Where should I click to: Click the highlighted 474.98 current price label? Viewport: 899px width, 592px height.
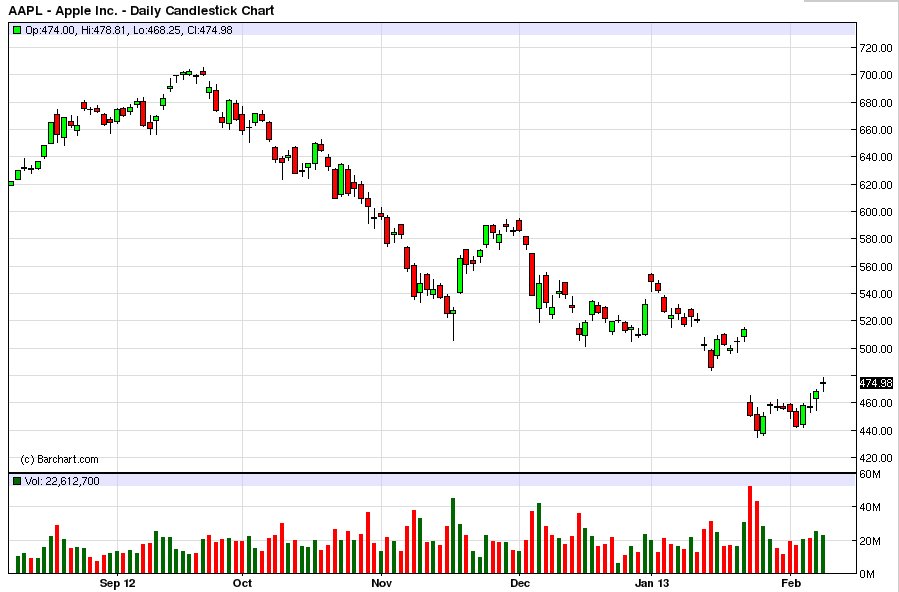pos(876,383)
